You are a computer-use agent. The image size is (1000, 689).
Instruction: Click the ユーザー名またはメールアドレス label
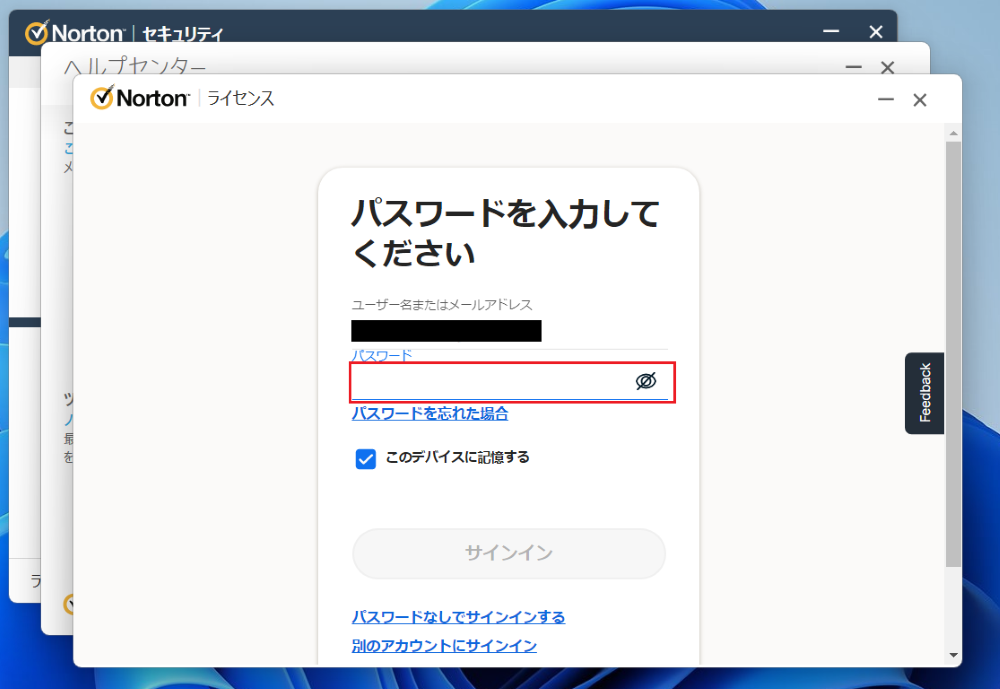point(442,305)
